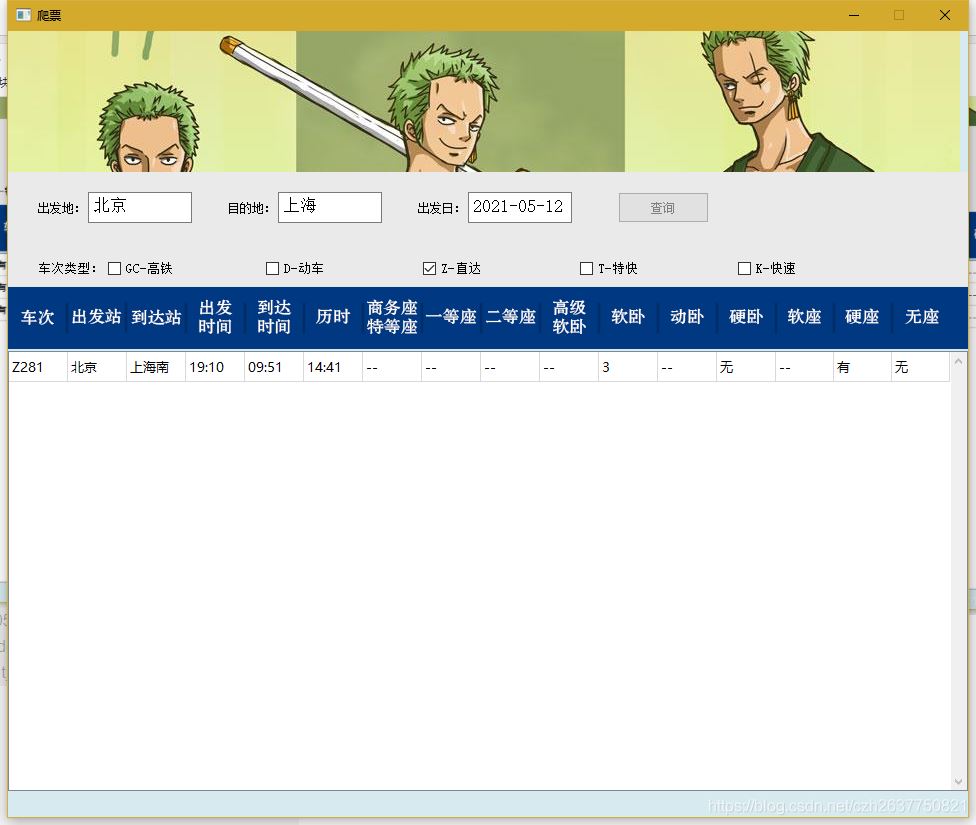Enable the T-特快 checkbox
The image size is (976, 825).
click(585, 268)
